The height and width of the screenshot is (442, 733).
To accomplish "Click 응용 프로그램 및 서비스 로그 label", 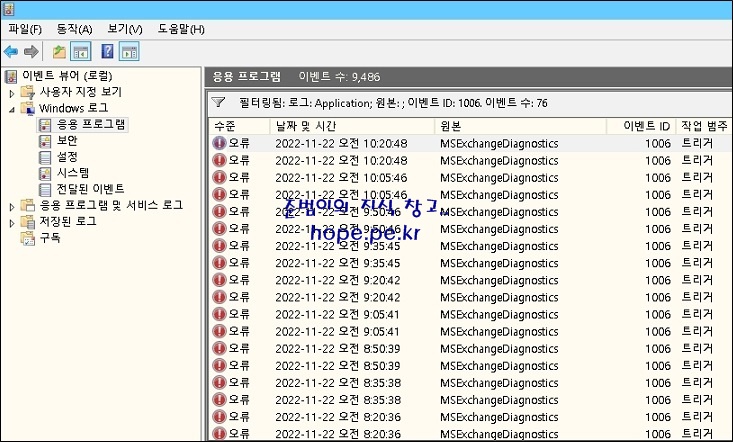I will (111, 206).
